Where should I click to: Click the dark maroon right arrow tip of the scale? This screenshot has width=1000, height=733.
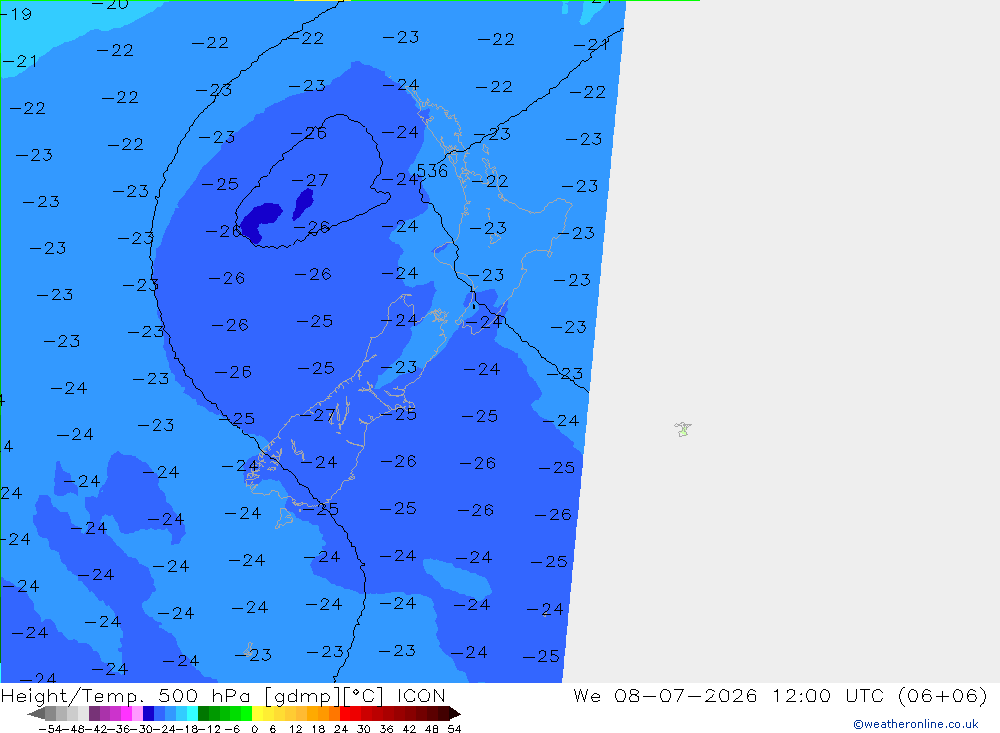coord(454,713)
